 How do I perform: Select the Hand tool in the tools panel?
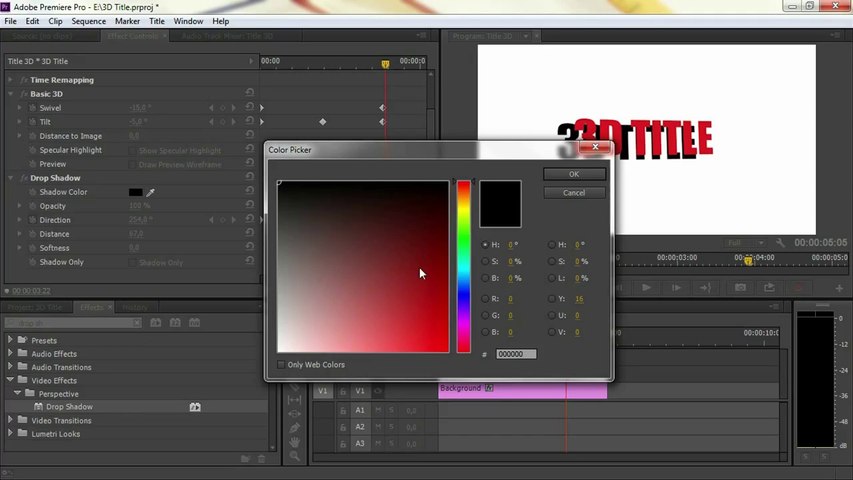click(294, 442)
